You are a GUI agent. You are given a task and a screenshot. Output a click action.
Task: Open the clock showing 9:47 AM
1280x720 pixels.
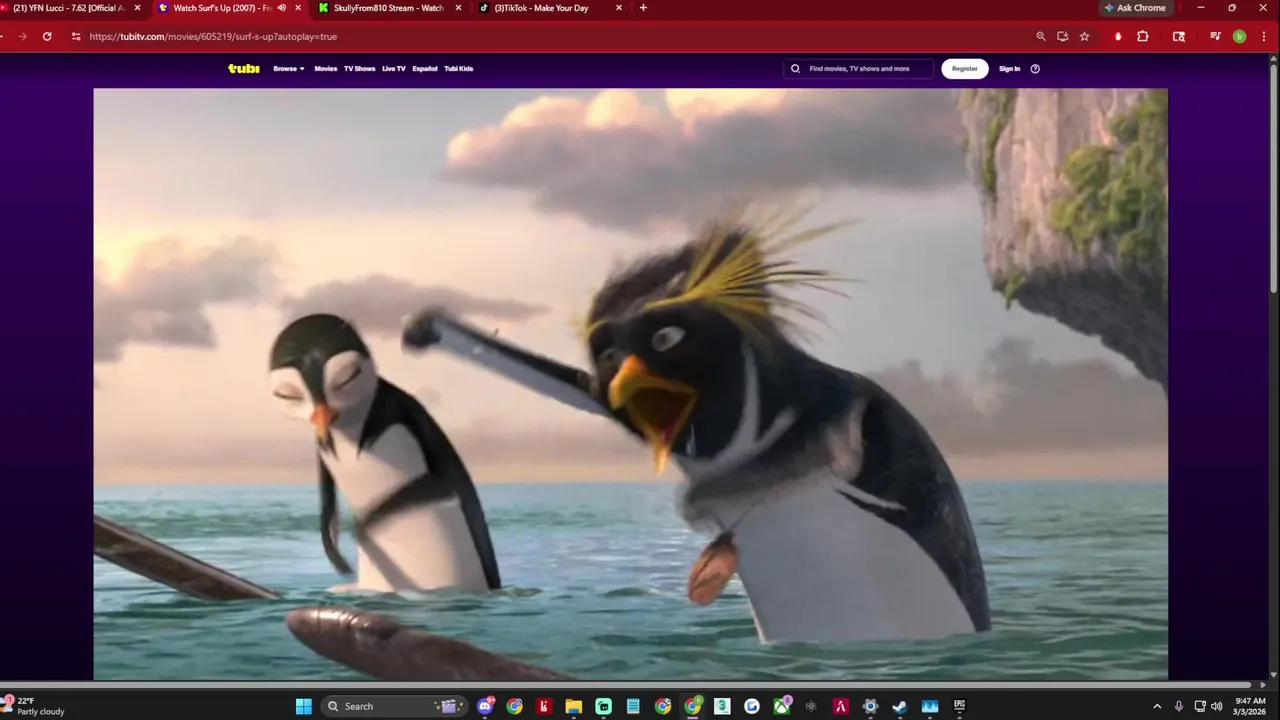[1250, 706]
